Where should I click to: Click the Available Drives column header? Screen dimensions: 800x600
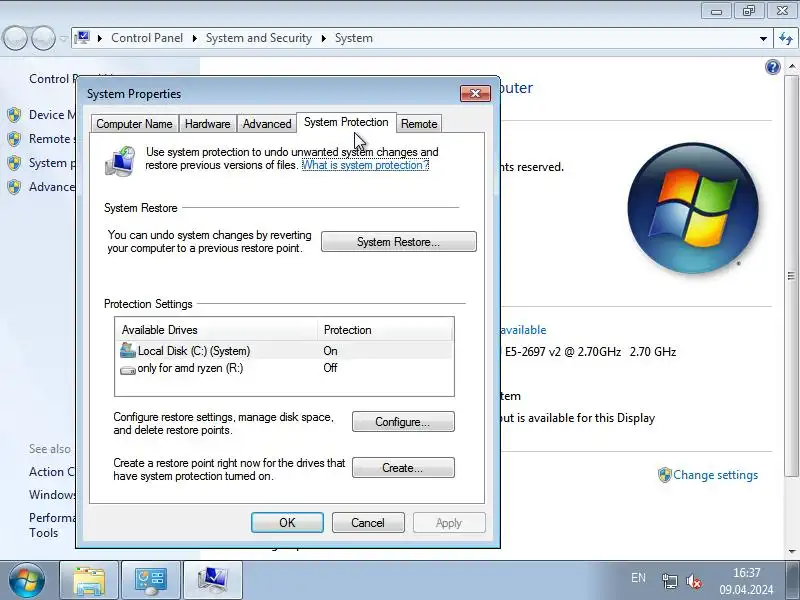[x=216, y=330]
